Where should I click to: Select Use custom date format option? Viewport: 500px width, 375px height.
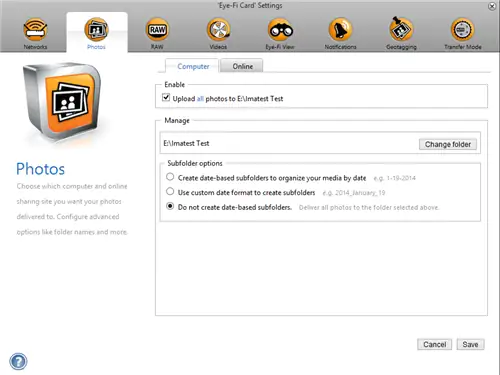170,192
